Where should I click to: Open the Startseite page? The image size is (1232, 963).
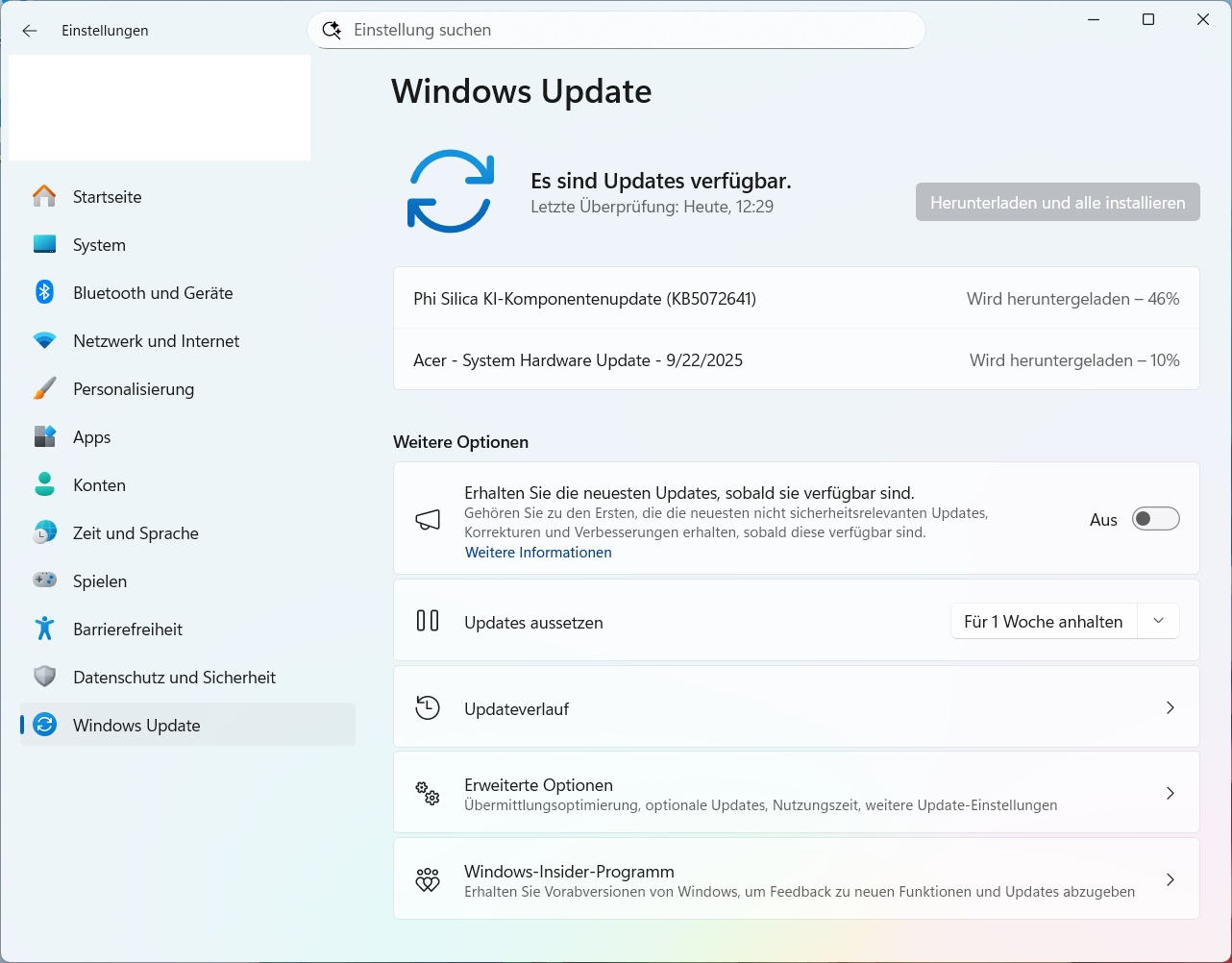[x=187, y=196]
